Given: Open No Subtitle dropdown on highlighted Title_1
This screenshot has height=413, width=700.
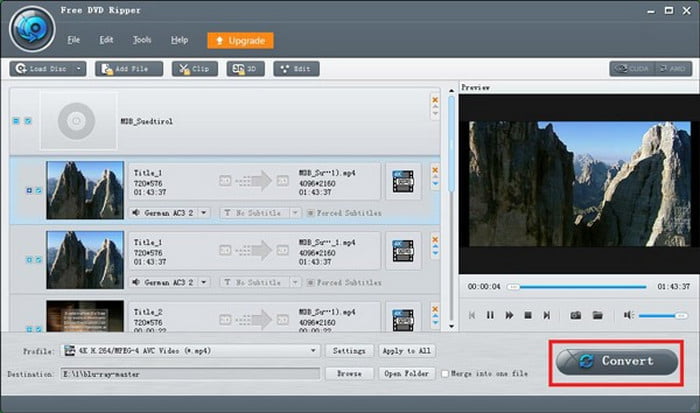Looking at the screenshot, I should pyautogui.click(x=295, y=213).
